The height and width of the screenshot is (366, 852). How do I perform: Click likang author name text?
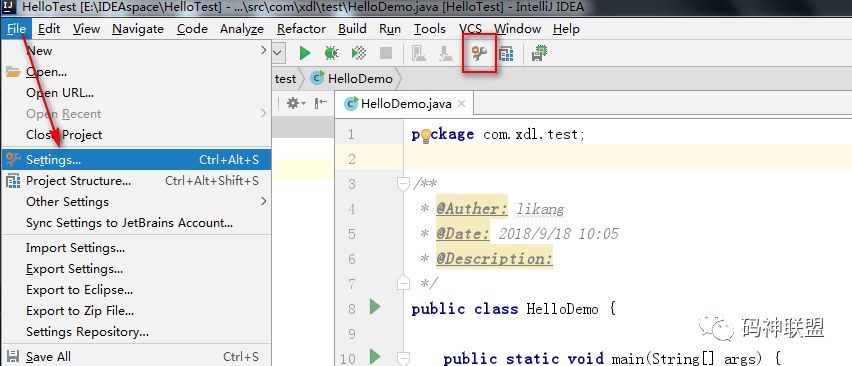(x=540, y=209)
